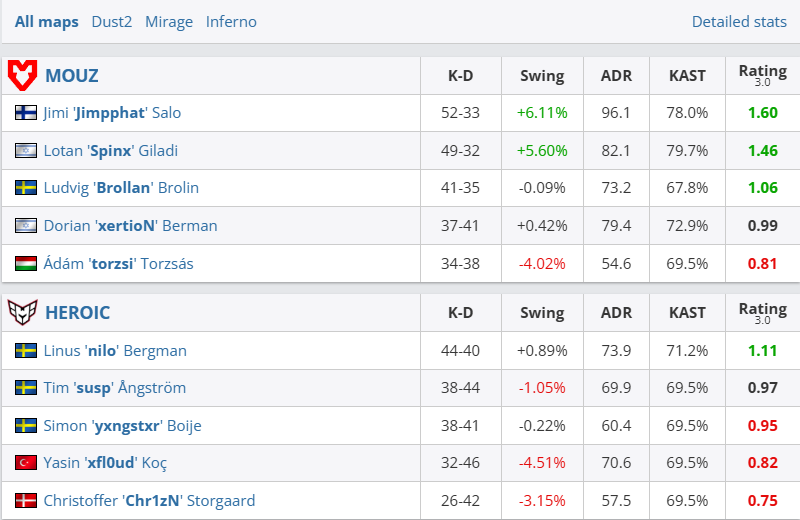Switch to the Dust2 map tab
Screen dimensions: 800x520
[111, 22]
